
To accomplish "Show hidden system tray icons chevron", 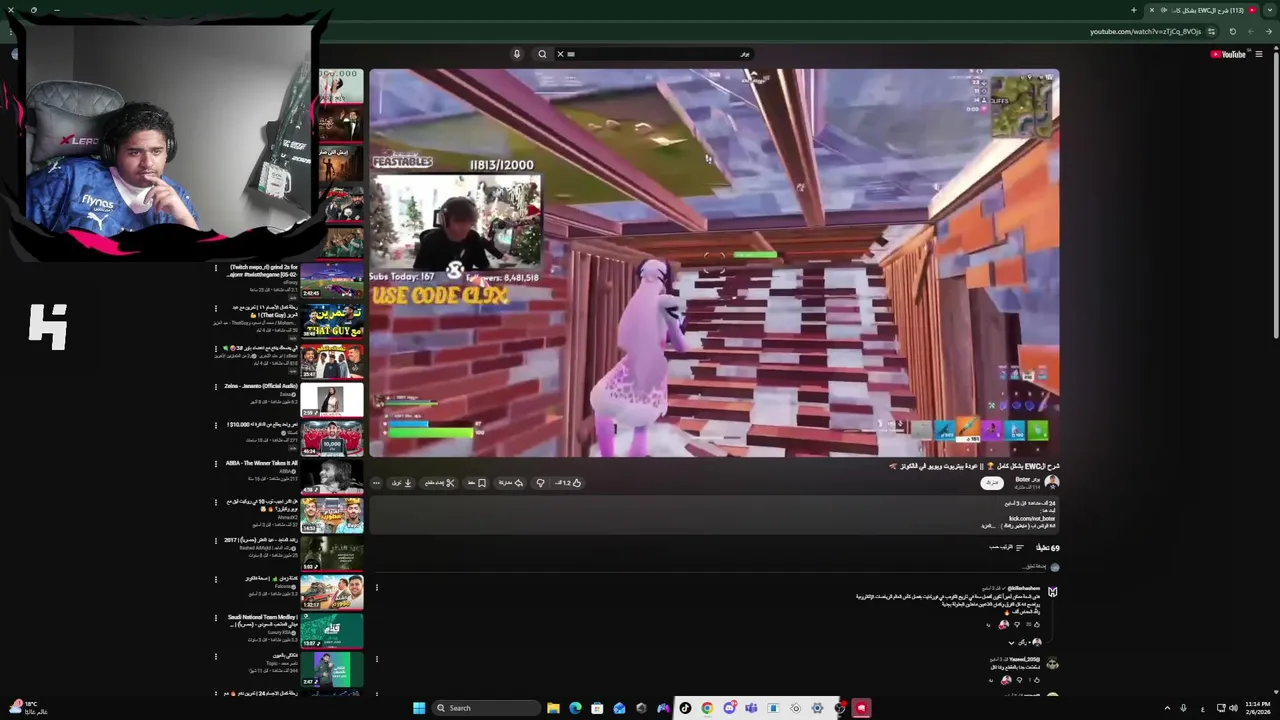I will 1167,708.
